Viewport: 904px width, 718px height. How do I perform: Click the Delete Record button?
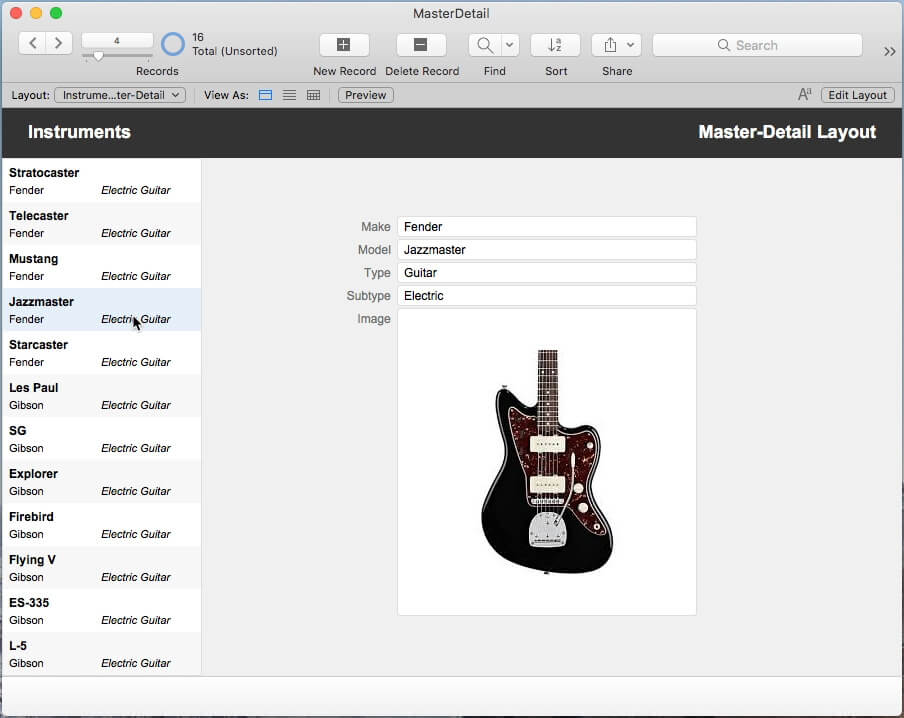(x=421, y=44)
